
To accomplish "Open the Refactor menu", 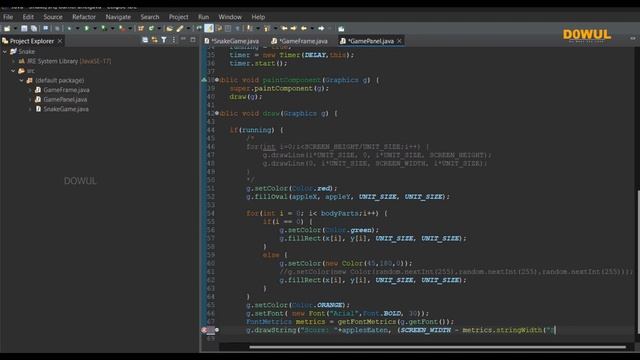I will pyautogui.click(x=84, y=17).
